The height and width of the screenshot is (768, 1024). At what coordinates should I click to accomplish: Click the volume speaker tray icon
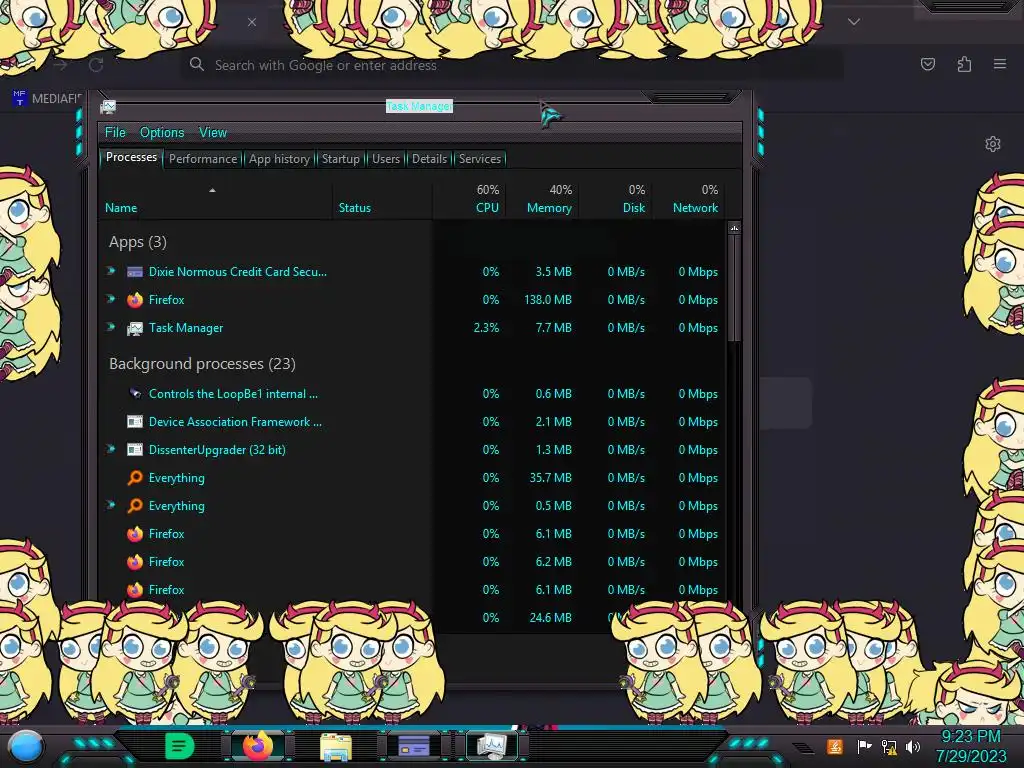click(x=913, y=746)
